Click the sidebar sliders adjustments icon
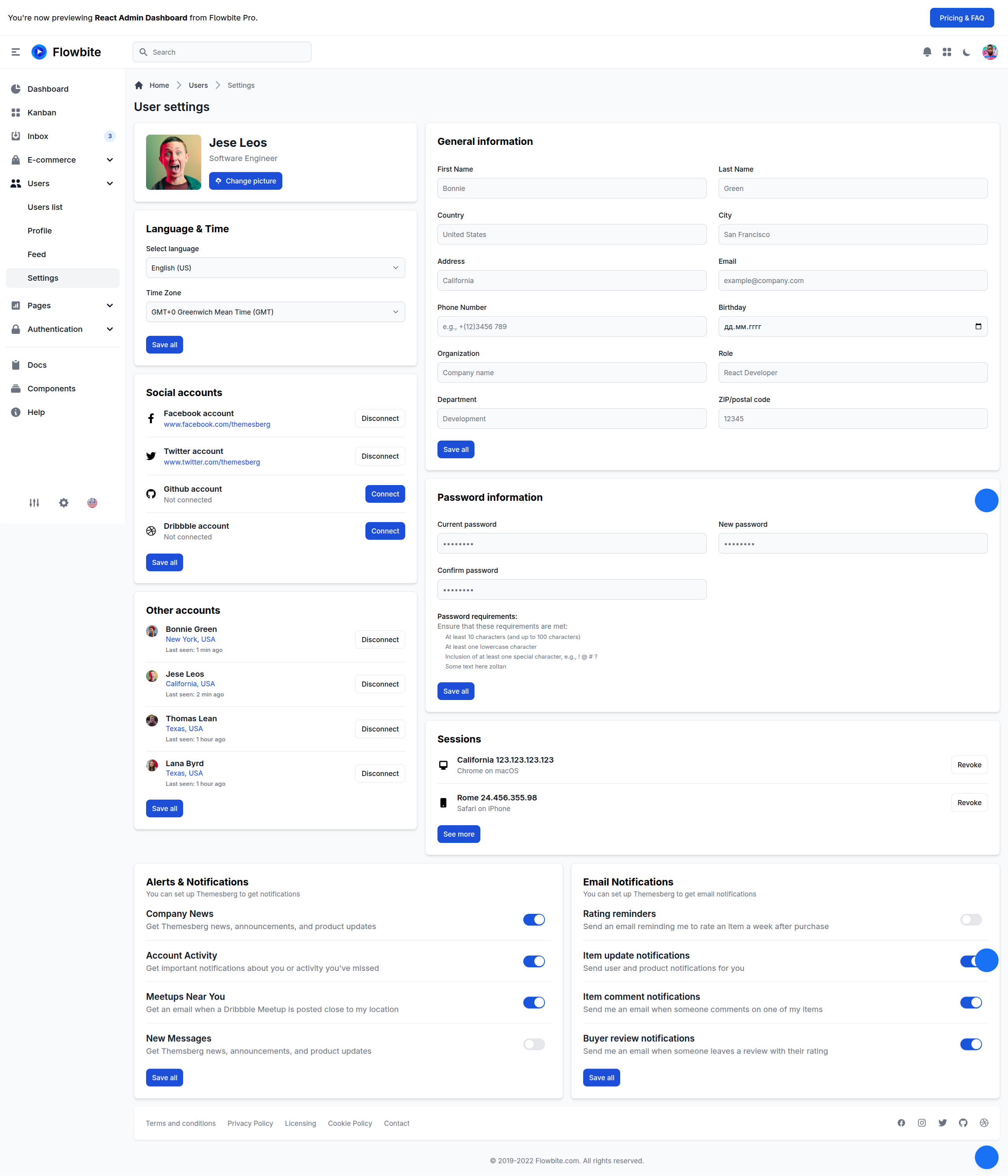Viewport: 1008px width, 1176px height. [34, 503]
